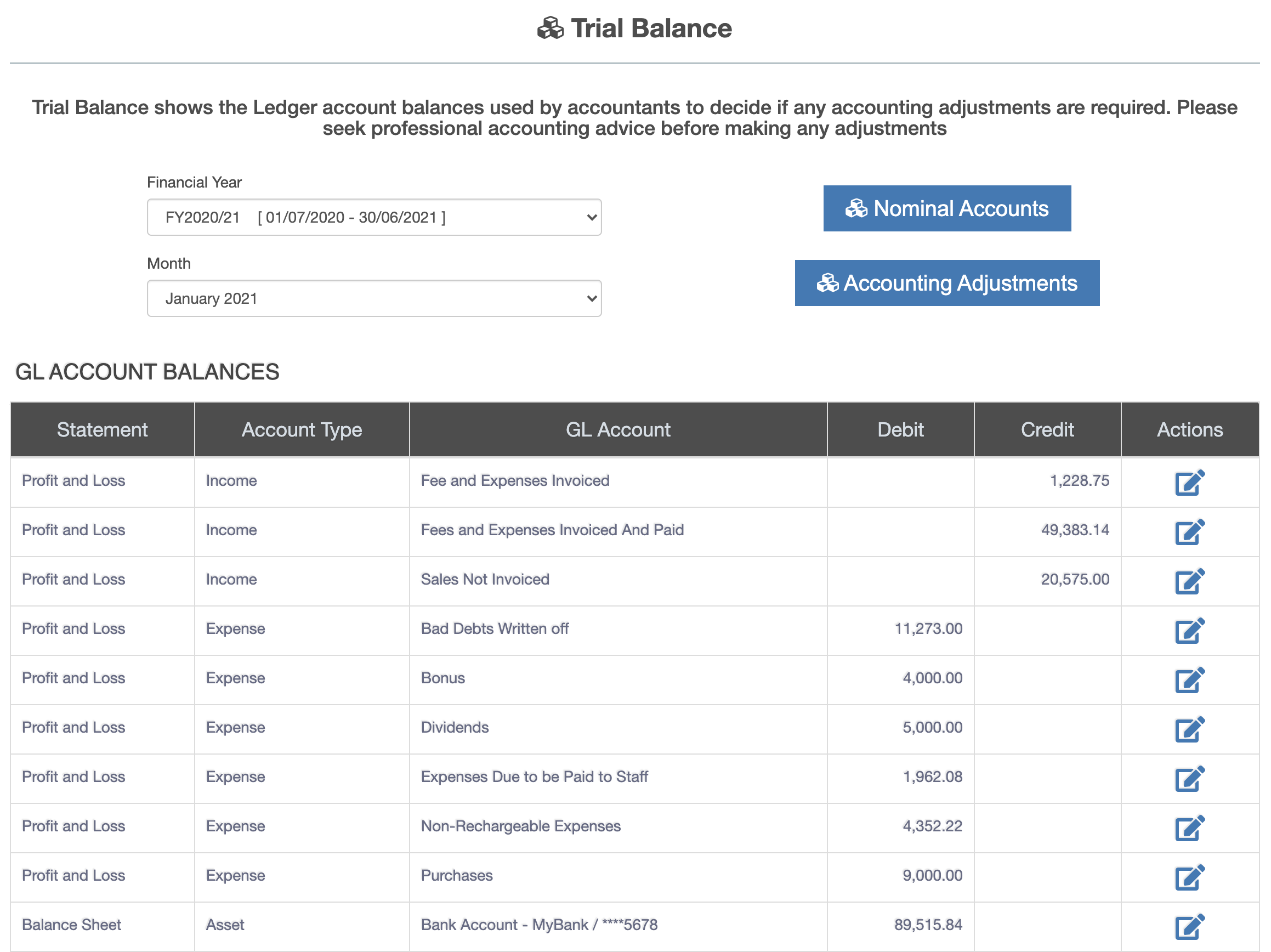This screenshot has height=952, width=1271.
Task: Edit the Fee and Expenses Invoiced row
Action: pos(1189,482)
